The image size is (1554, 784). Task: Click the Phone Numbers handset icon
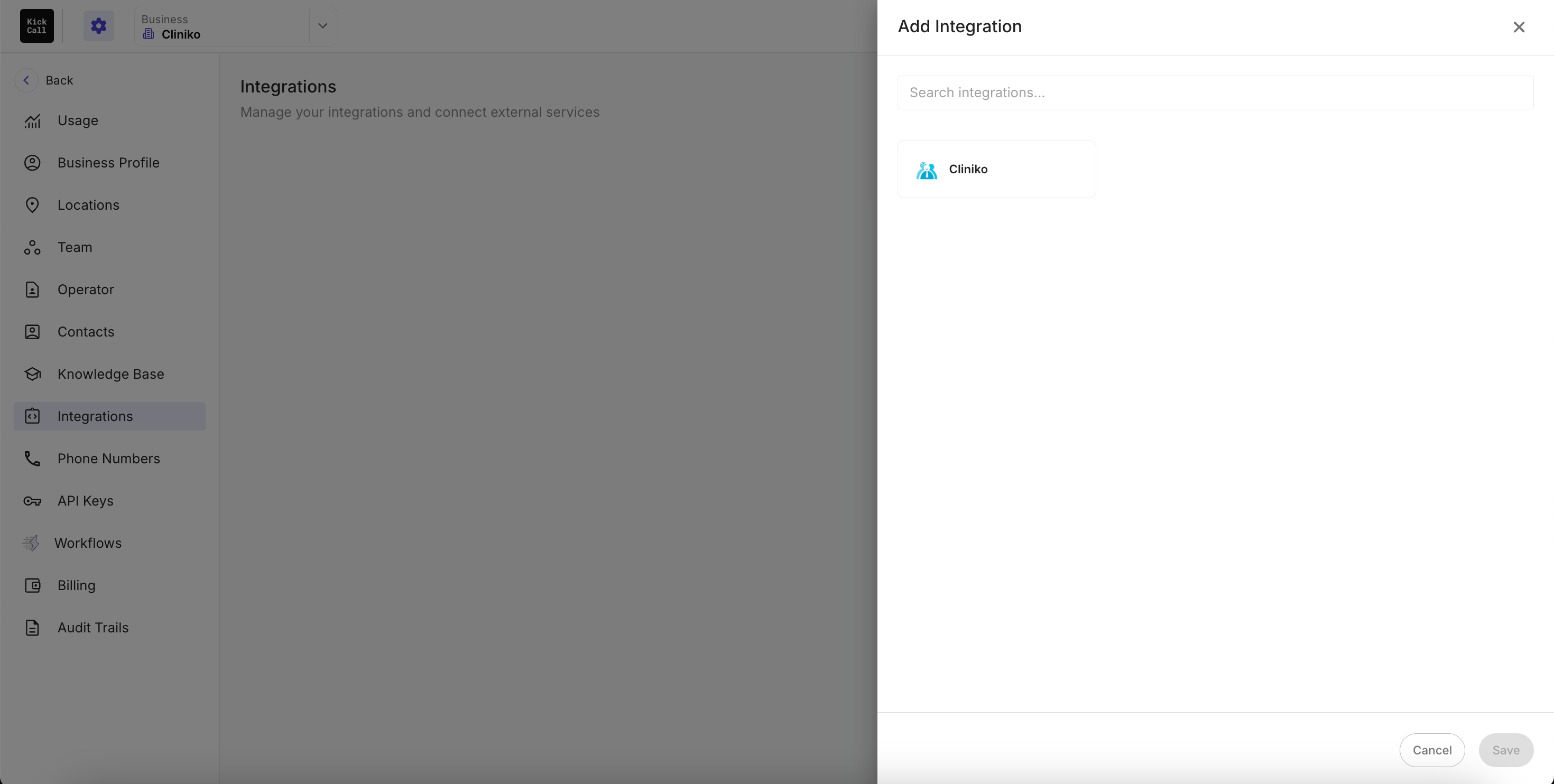coord(33,459)
